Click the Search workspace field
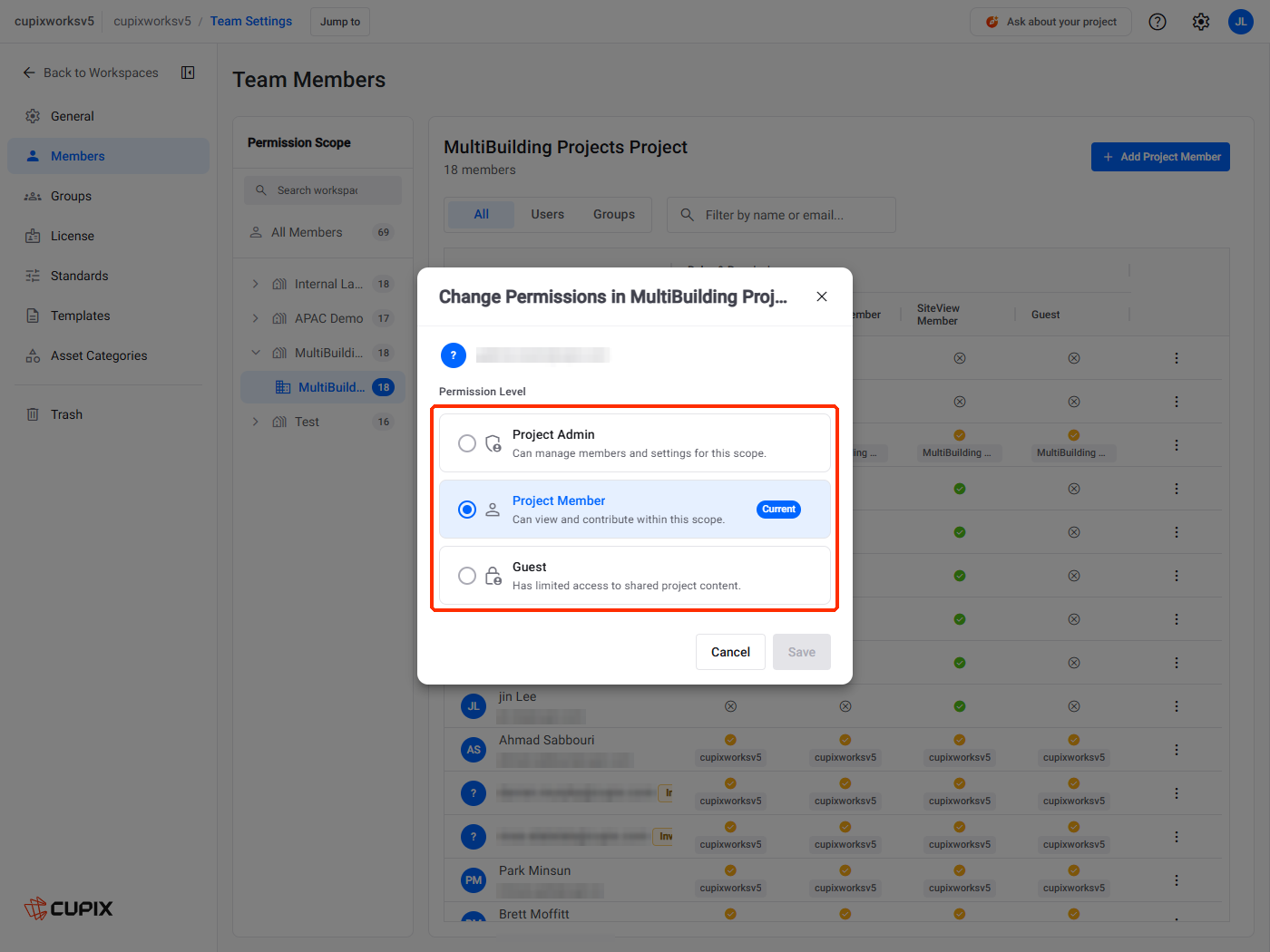 point(323,190)
